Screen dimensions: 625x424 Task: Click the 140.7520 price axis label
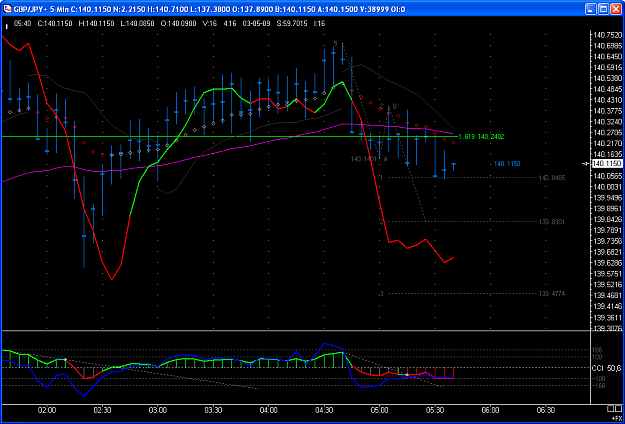(607, 35)
